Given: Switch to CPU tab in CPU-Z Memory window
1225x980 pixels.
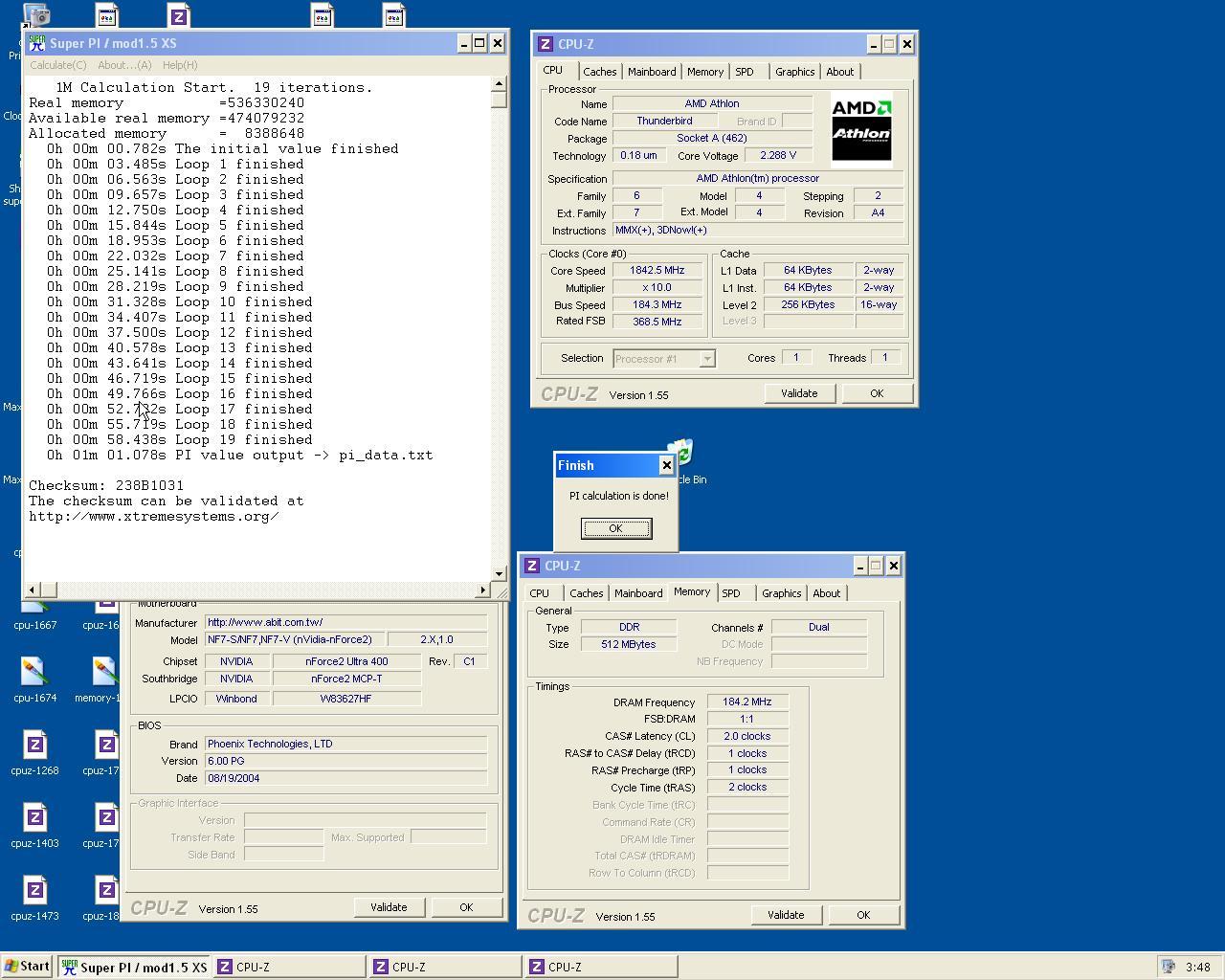Looking at the screenshot, I should (x=540, y=593).
